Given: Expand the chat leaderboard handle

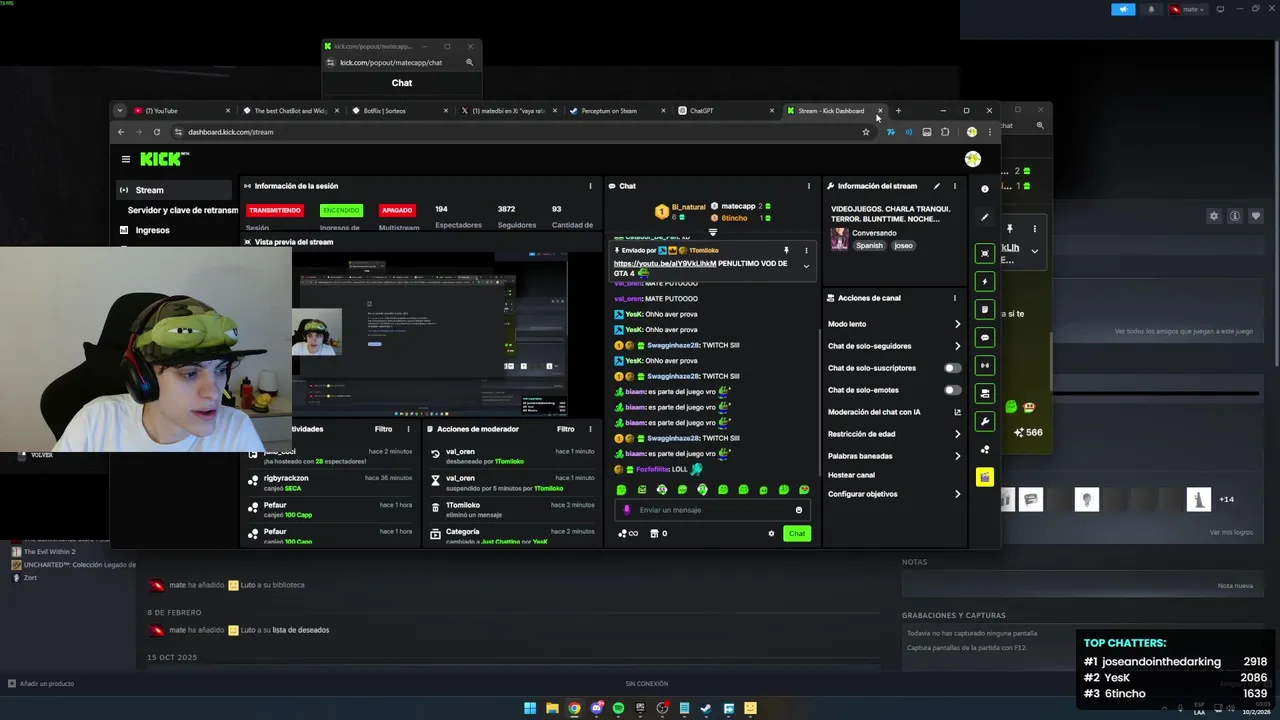Looking at the screenshot, I should [x=712, y=232].
